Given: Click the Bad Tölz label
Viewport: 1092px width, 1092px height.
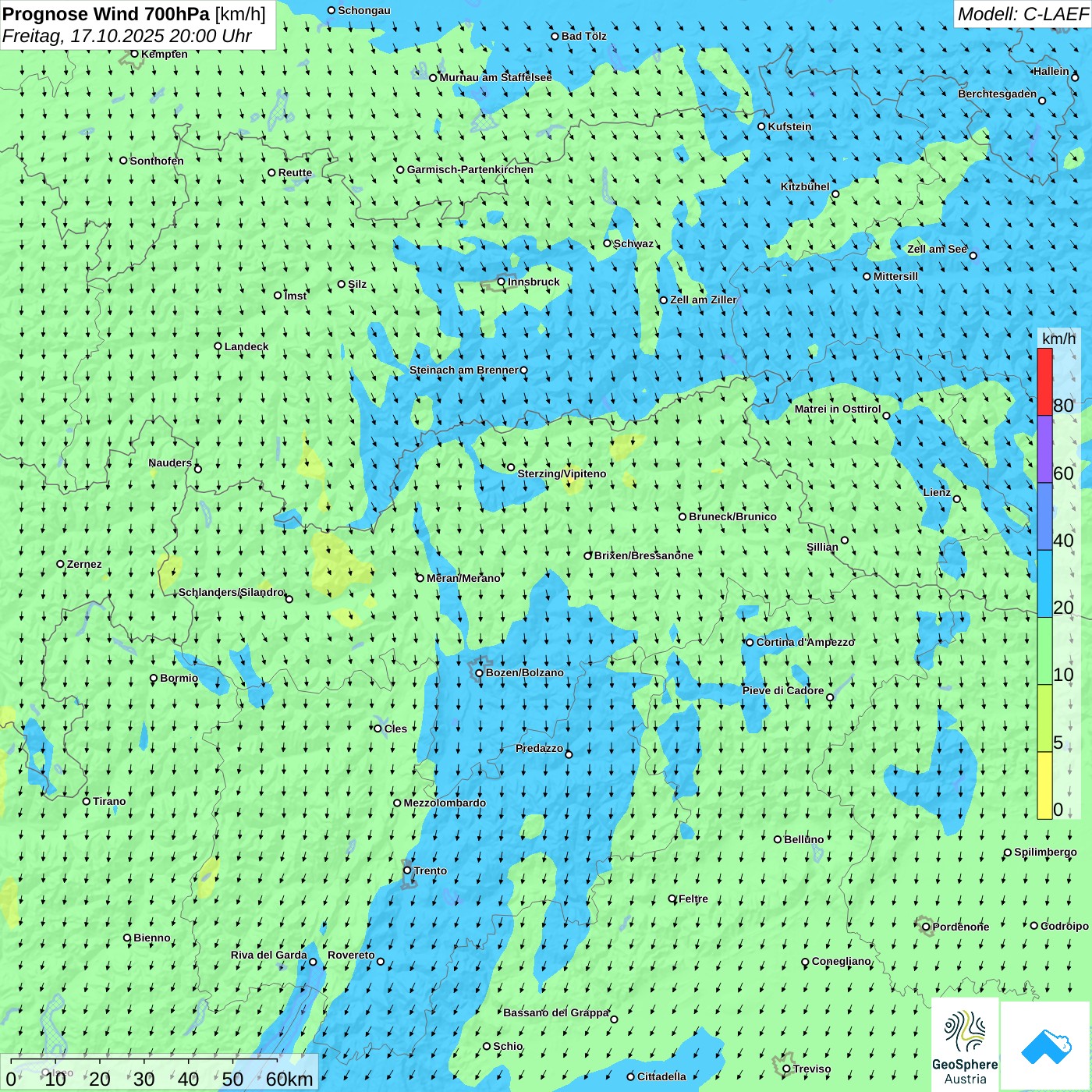Looking at the screenshot, I should click(583, 36).
